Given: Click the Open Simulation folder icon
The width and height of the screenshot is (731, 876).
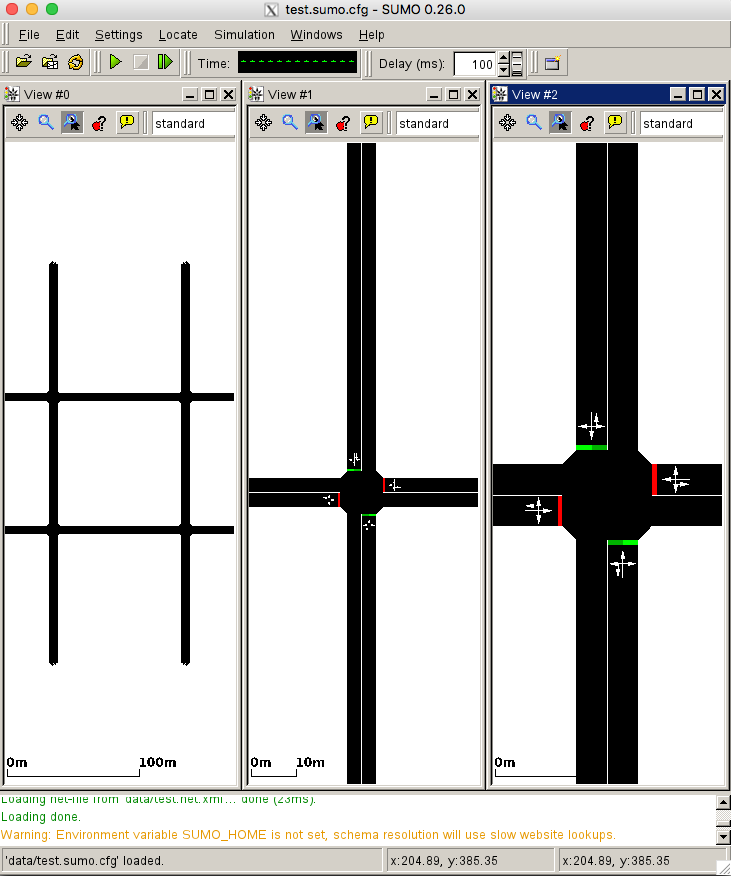Looking at the screenshot, I should tap(24, 63).
